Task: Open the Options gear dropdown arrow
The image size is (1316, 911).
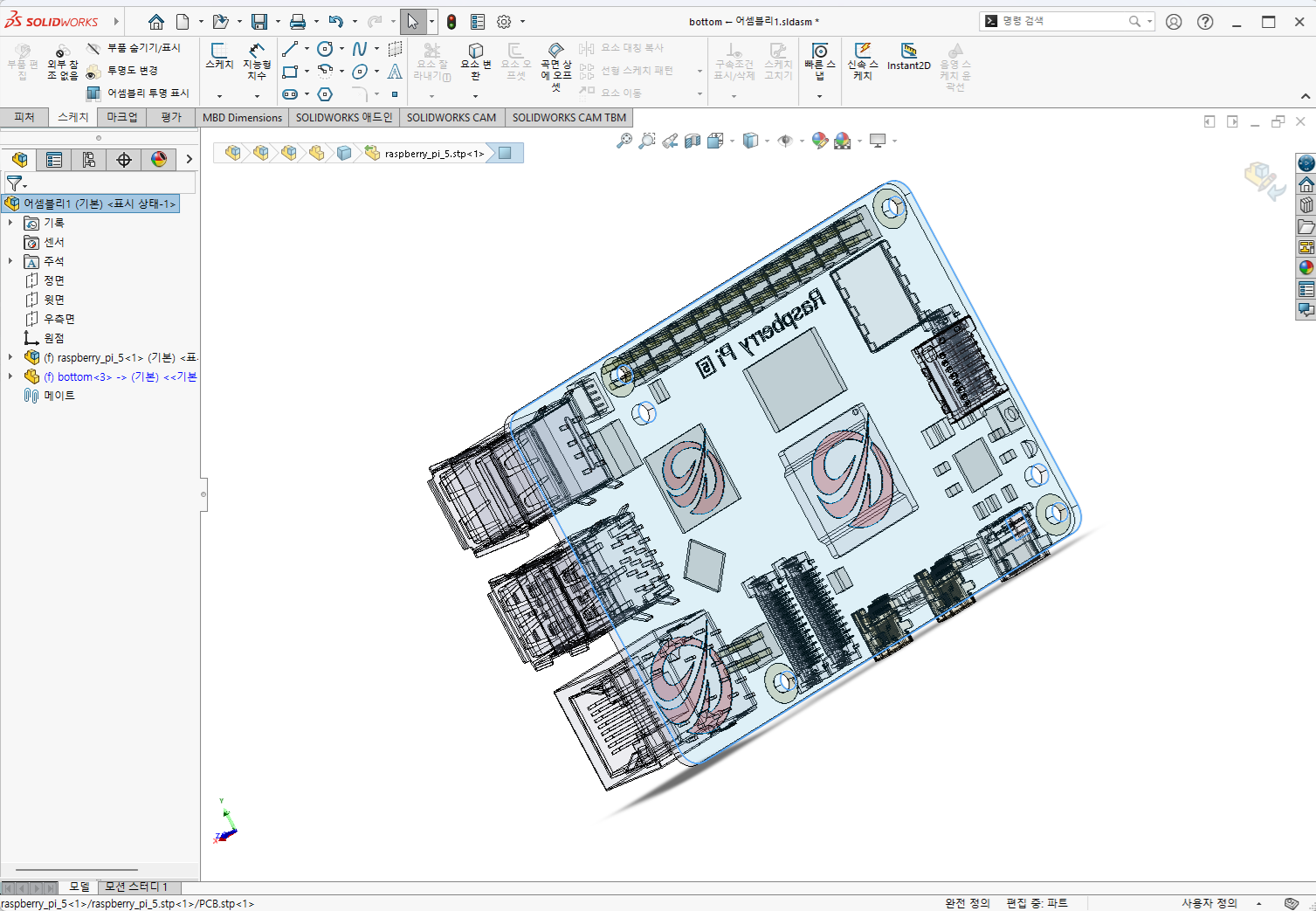Action: 523,22
